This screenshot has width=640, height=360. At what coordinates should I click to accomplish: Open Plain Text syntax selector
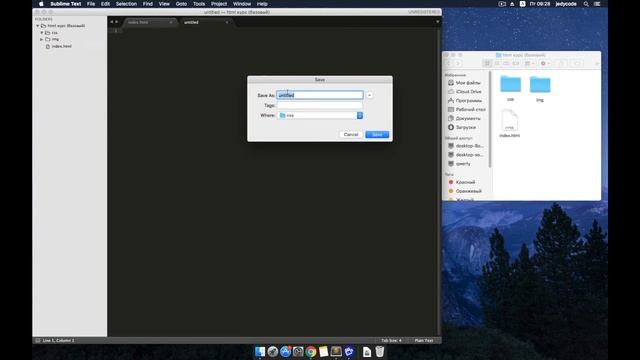click(x=424, y=340)
